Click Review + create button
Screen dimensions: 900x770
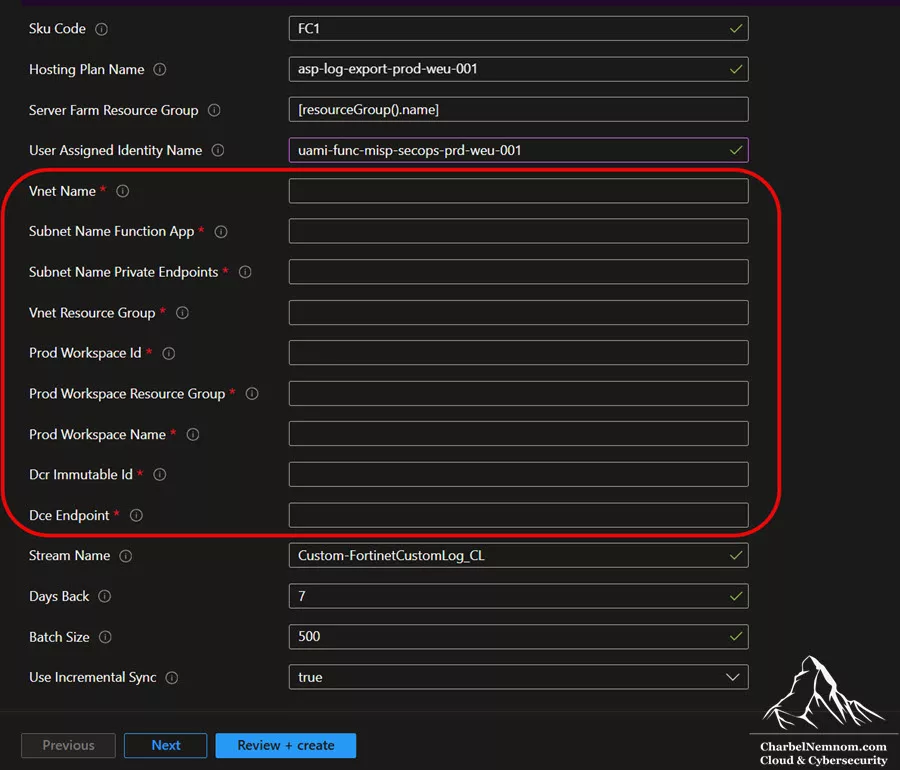(286, 745)
